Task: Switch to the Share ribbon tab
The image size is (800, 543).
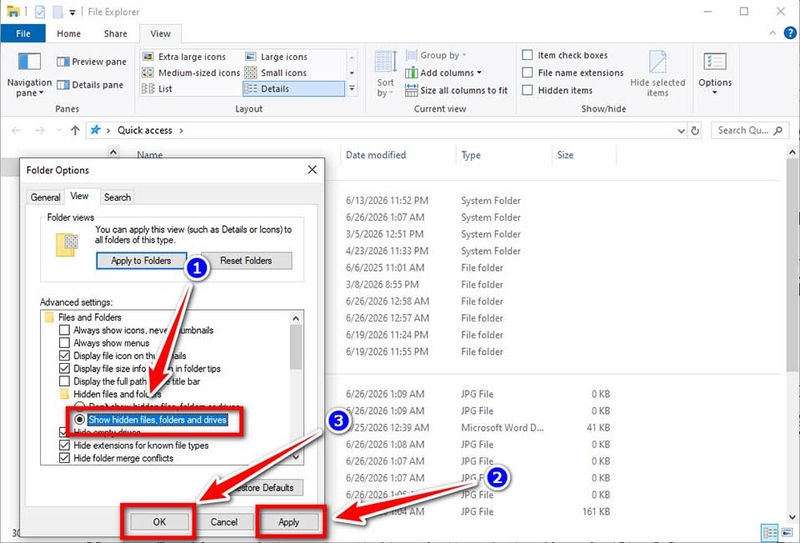Action: coord(115,34)
